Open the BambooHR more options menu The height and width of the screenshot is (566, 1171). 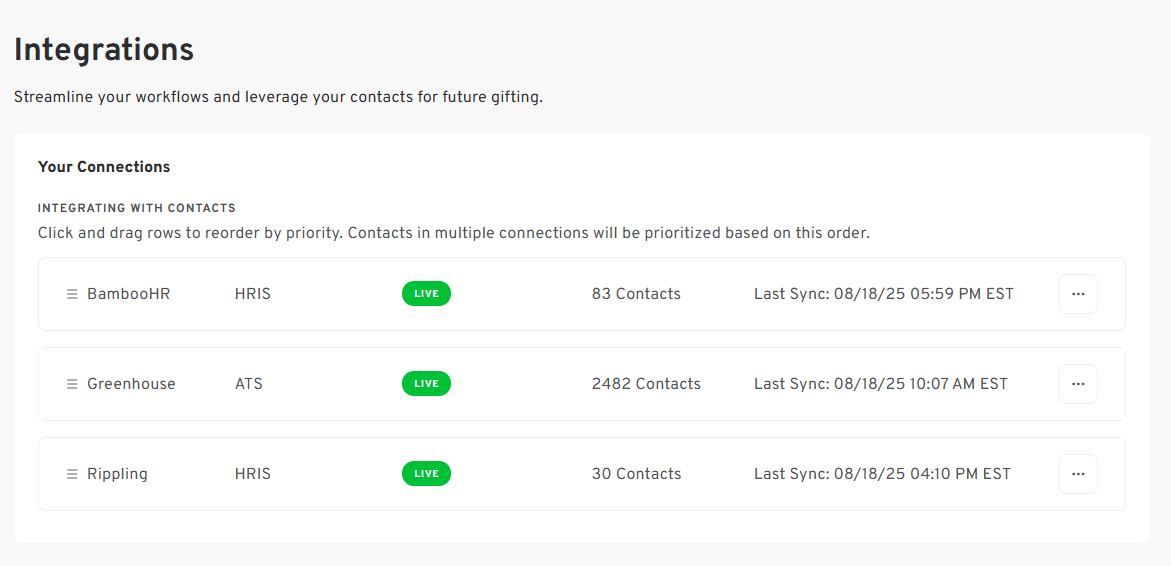click(x=1077, y=294)
